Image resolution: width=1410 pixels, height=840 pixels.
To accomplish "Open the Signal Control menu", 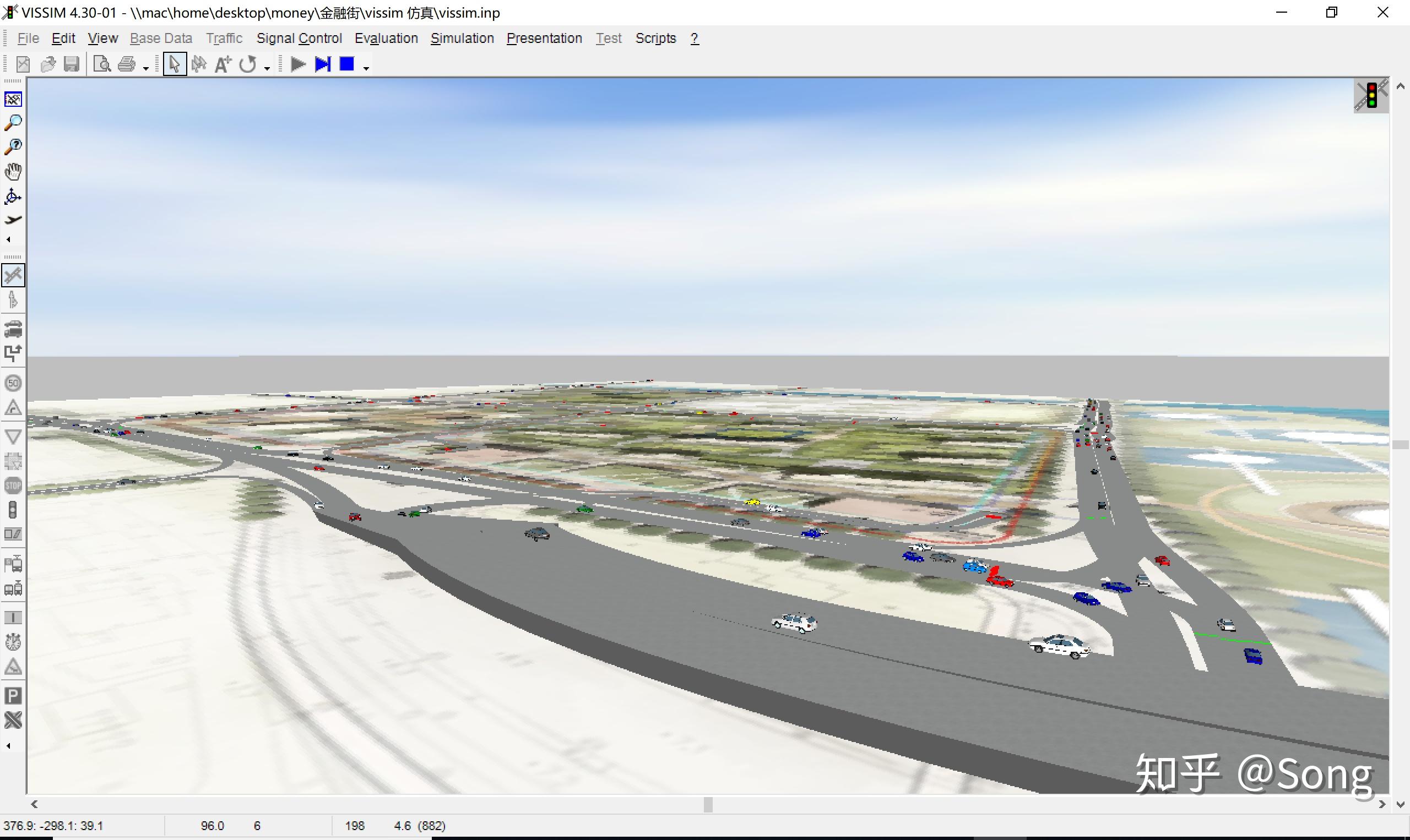I will [299, 39].
